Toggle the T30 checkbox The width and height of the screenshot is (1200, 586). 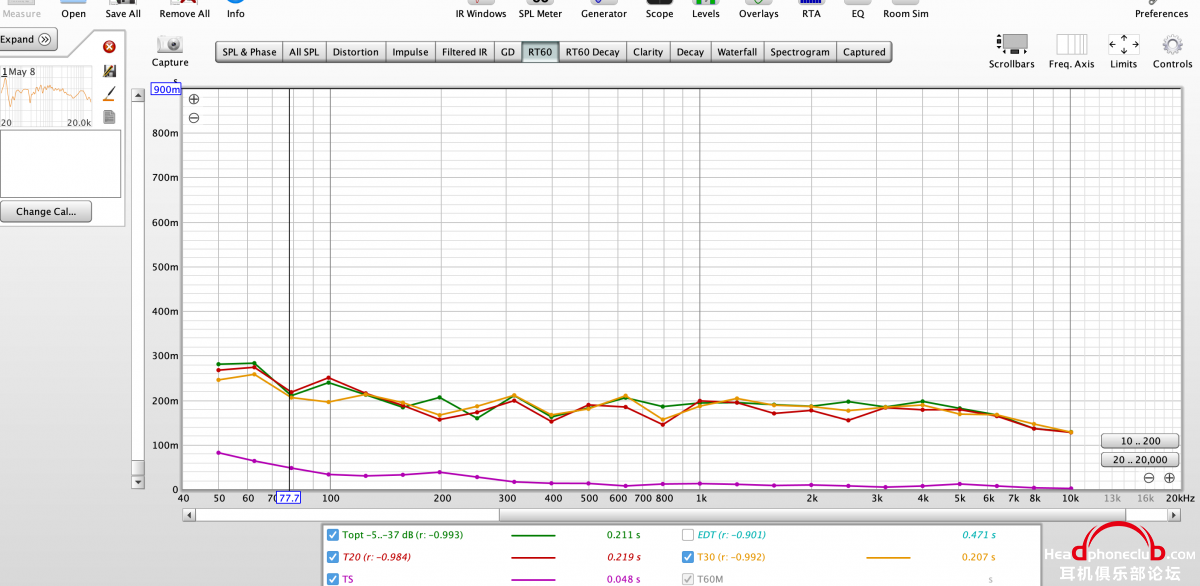[x=688, y=557]
